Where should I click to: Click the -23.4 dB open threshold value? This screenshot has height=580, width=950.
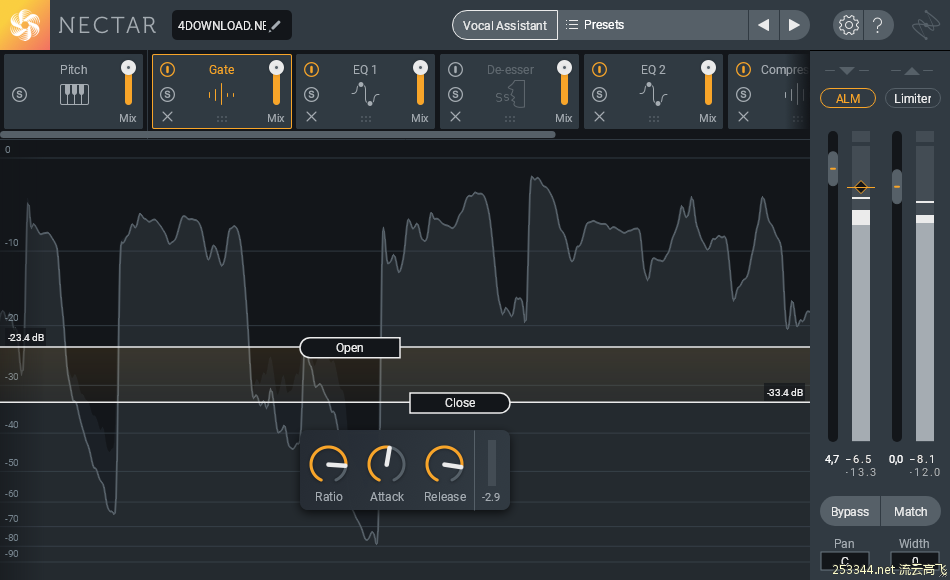click(26, 338)
